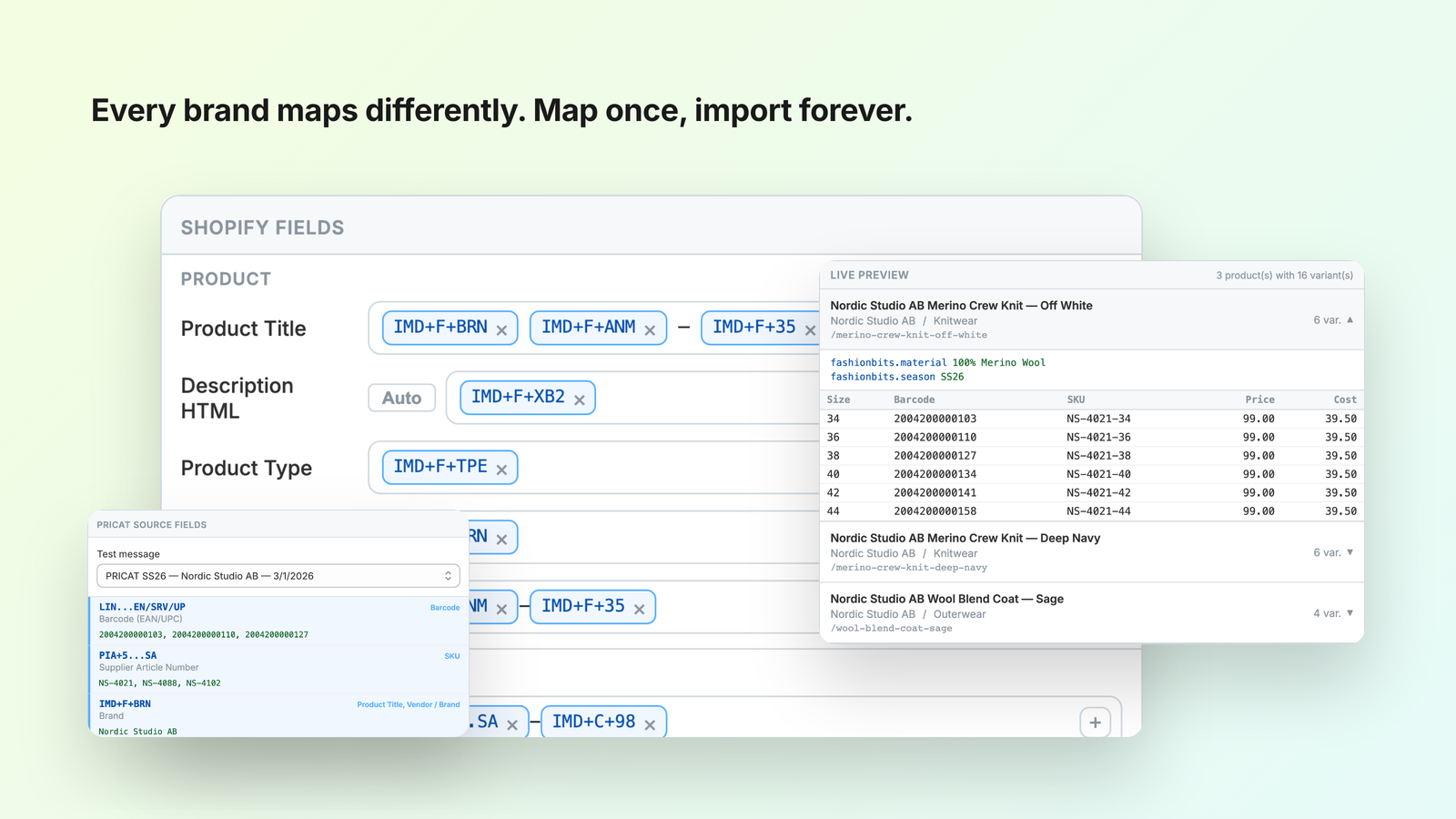1456x819 pixels.
Task: Remove IMD+F+XB2 tag from Description HTML
Action: click(579, 400)
